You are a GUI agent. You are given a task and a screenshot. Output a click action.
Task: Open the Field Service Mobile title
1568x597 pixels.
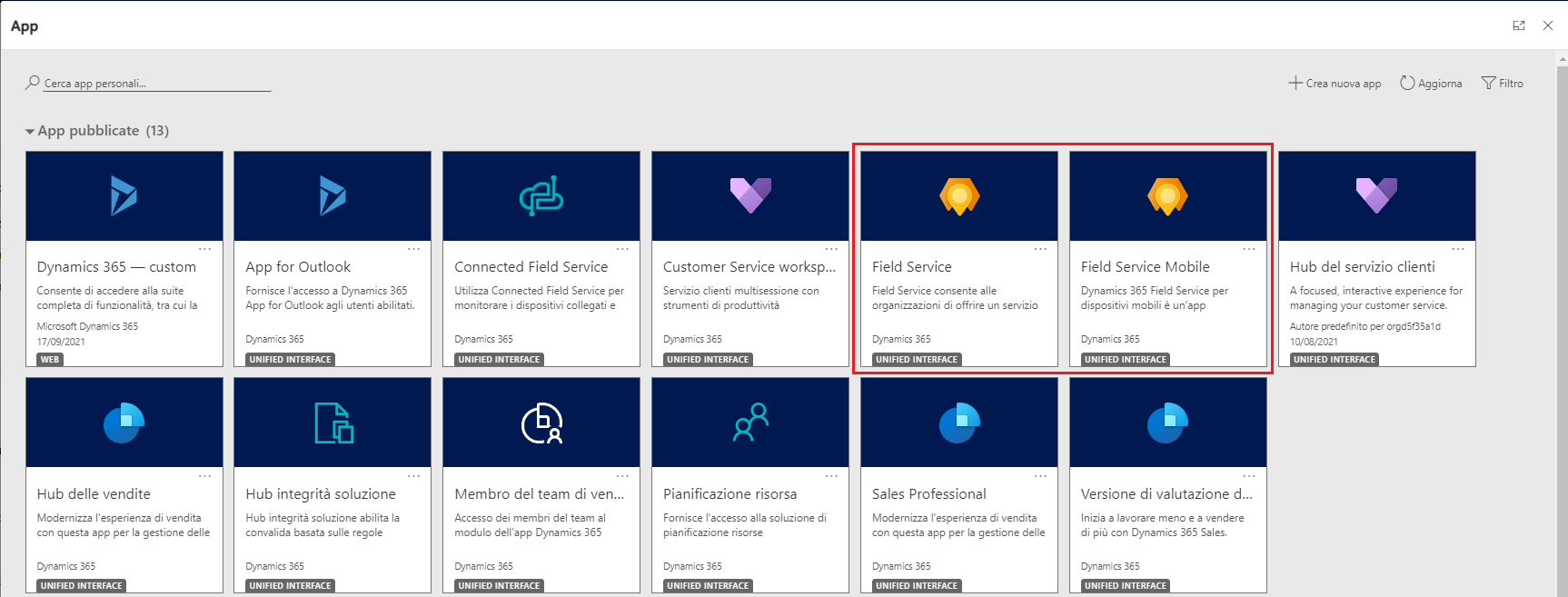coord(1146,267)
